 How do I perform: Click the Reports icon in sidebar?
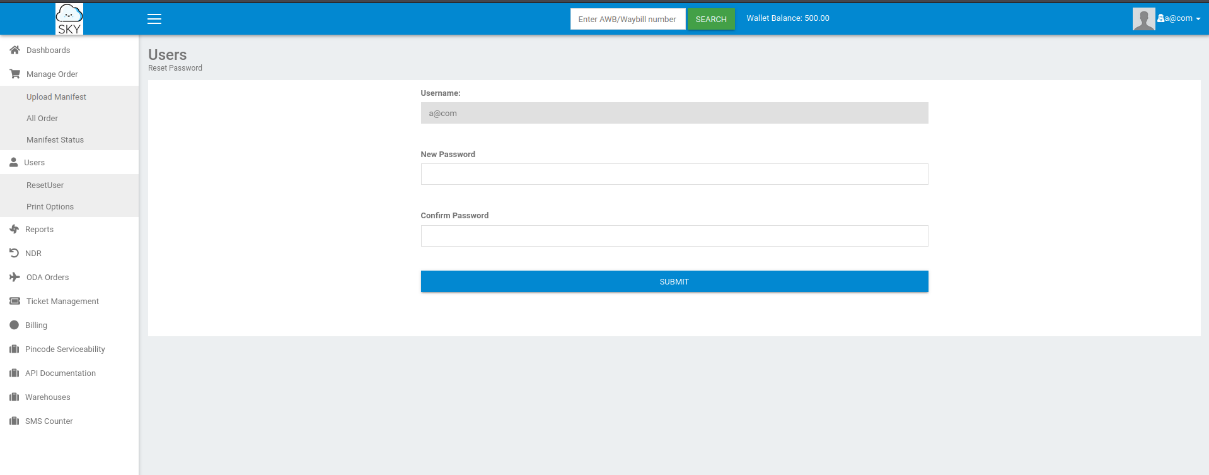14,229
